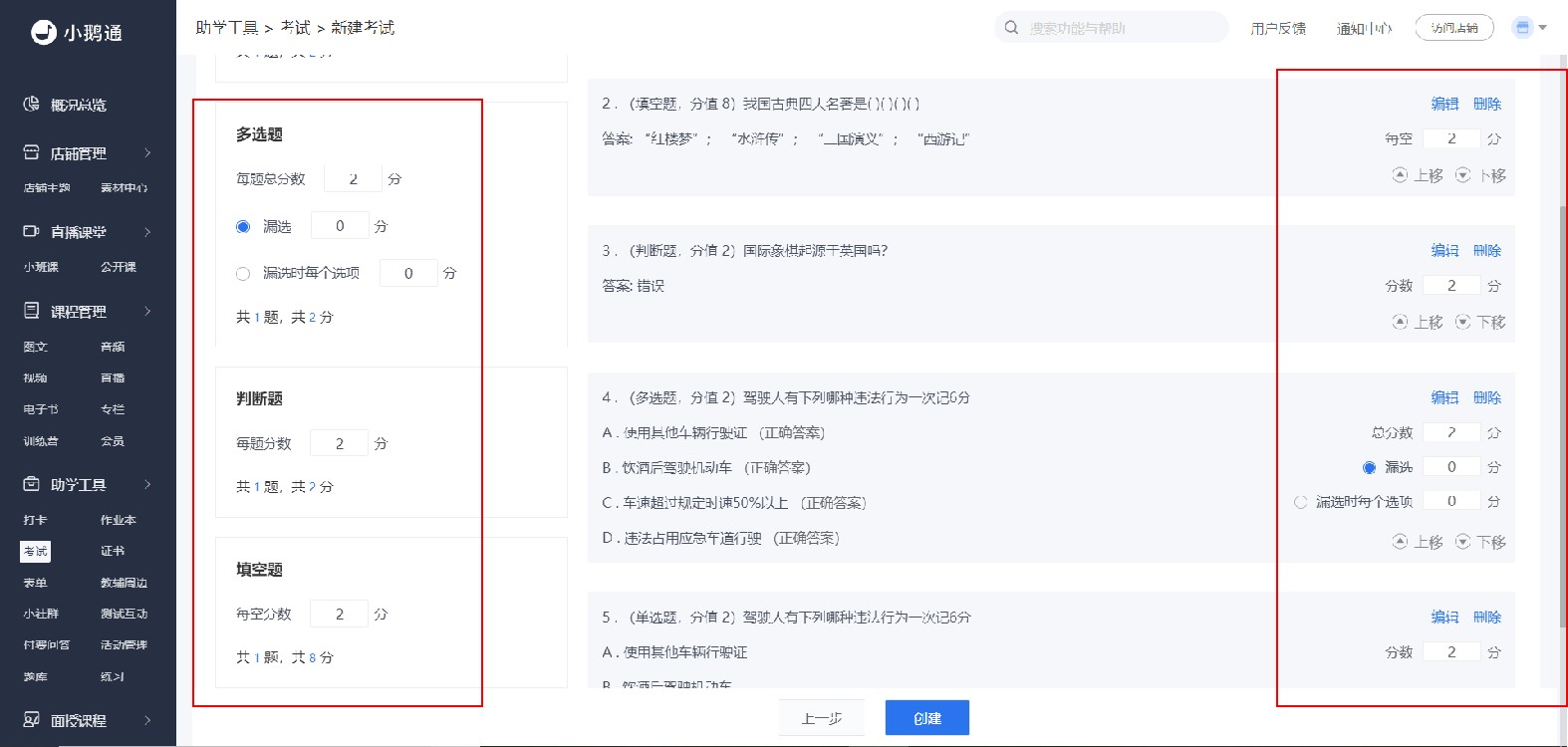1568x747 pixels.
Task: Open 公开课 in the sidebar menu
Action: click(118, 267)
